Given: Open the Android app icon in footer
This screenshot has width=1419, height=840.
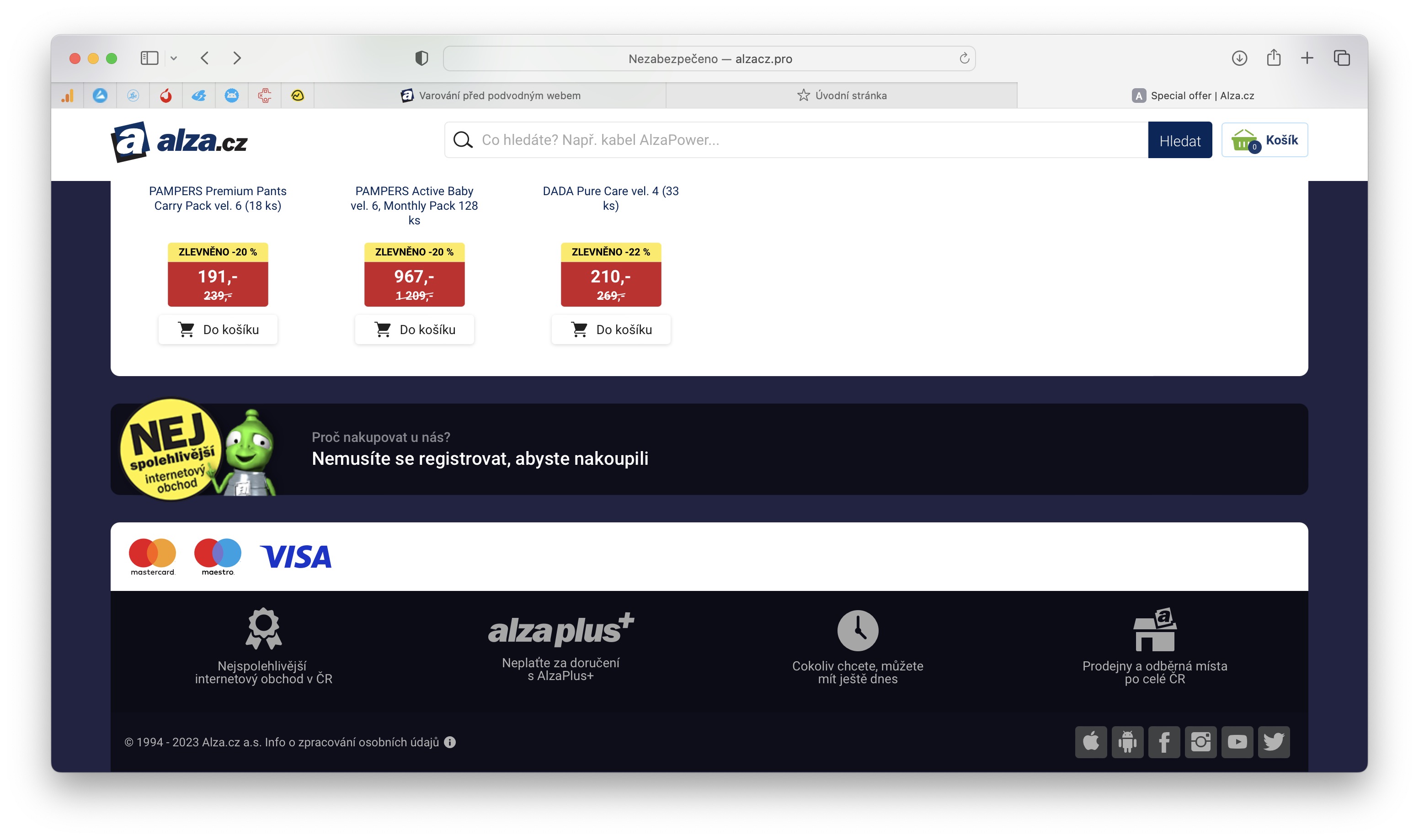Looking at the screenshot, I should 1127,741.
